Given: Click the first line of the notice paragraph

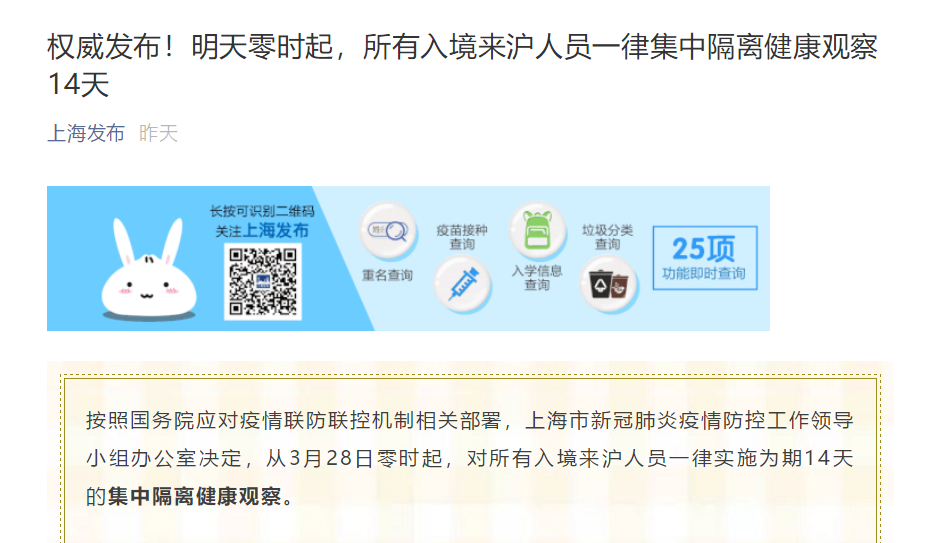Looking at the screenshot, I should [x=470, y=421].
